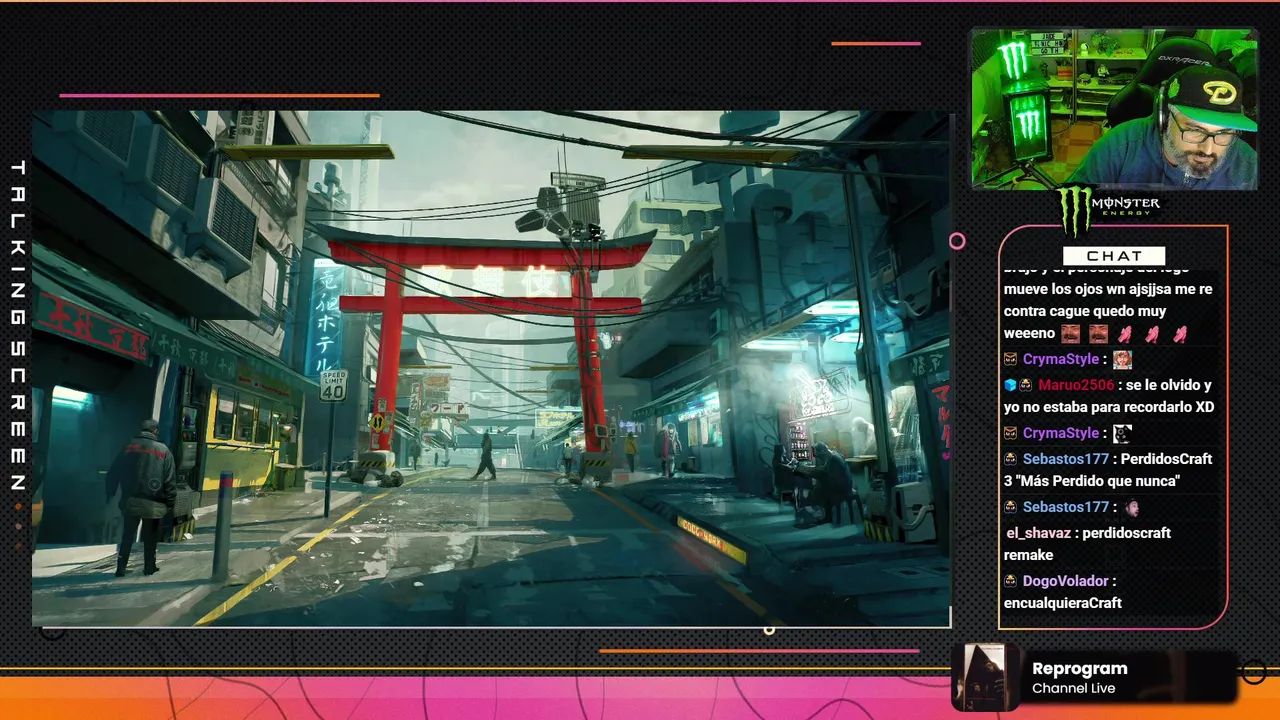The image size is (1280, 720).
Task: Click the Sebastos177 name on the PerdidosCraft message
Action: coord(1065,459)
